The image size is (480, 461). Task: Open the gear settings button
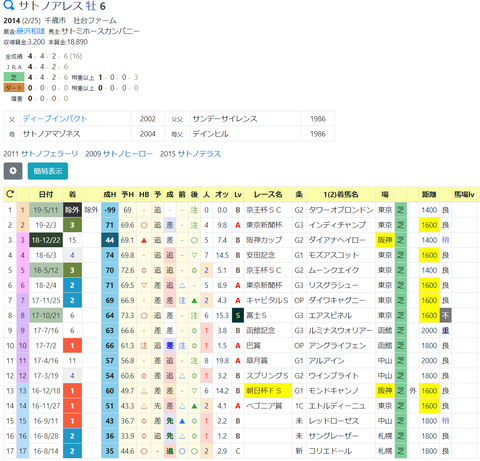pyautogui.click(x=13, y=171)
